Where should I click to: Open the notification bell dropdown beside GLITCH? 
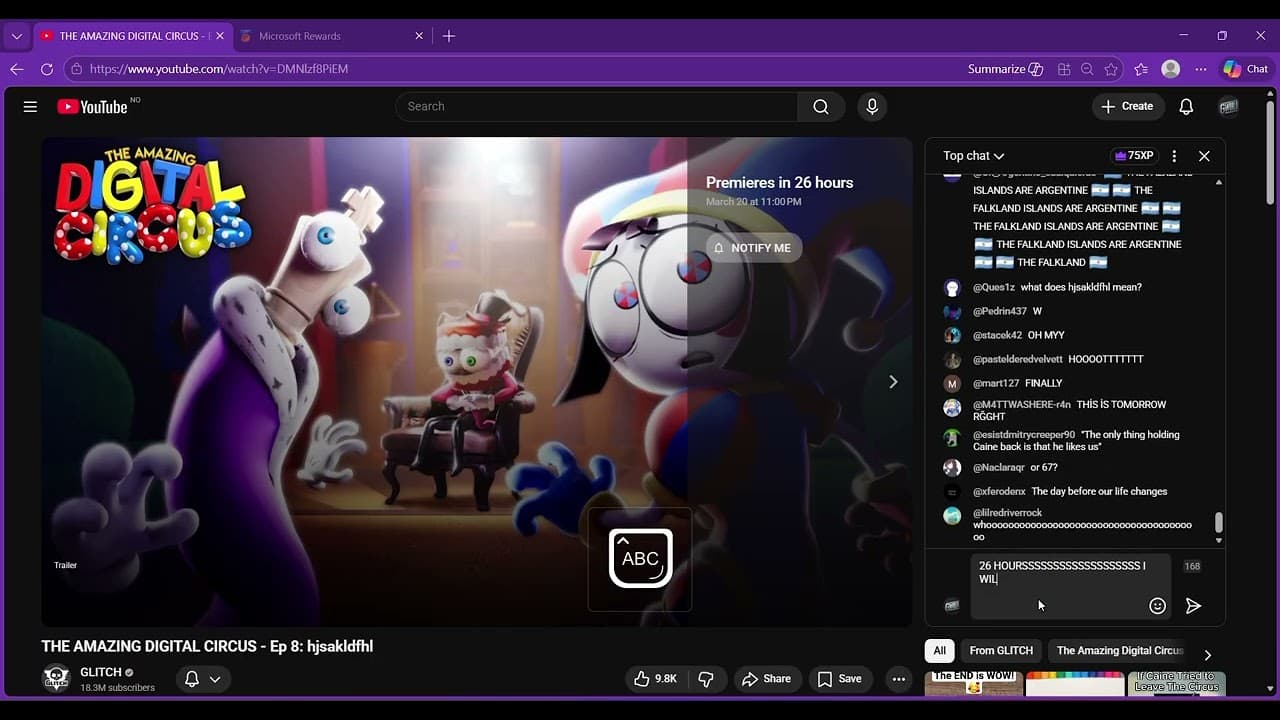(203, 679)
